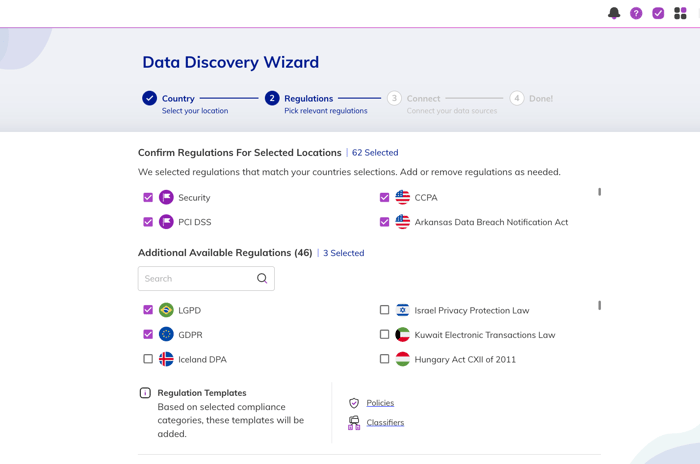The height and width of the screenshot is (464, 700).
Task: Click the 62 Selected count
Action: tap(375, 153)
